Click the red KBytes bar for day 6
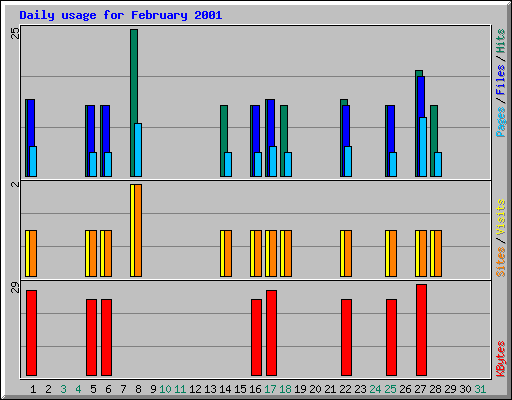512x400 pixels. tap(106, 337)
